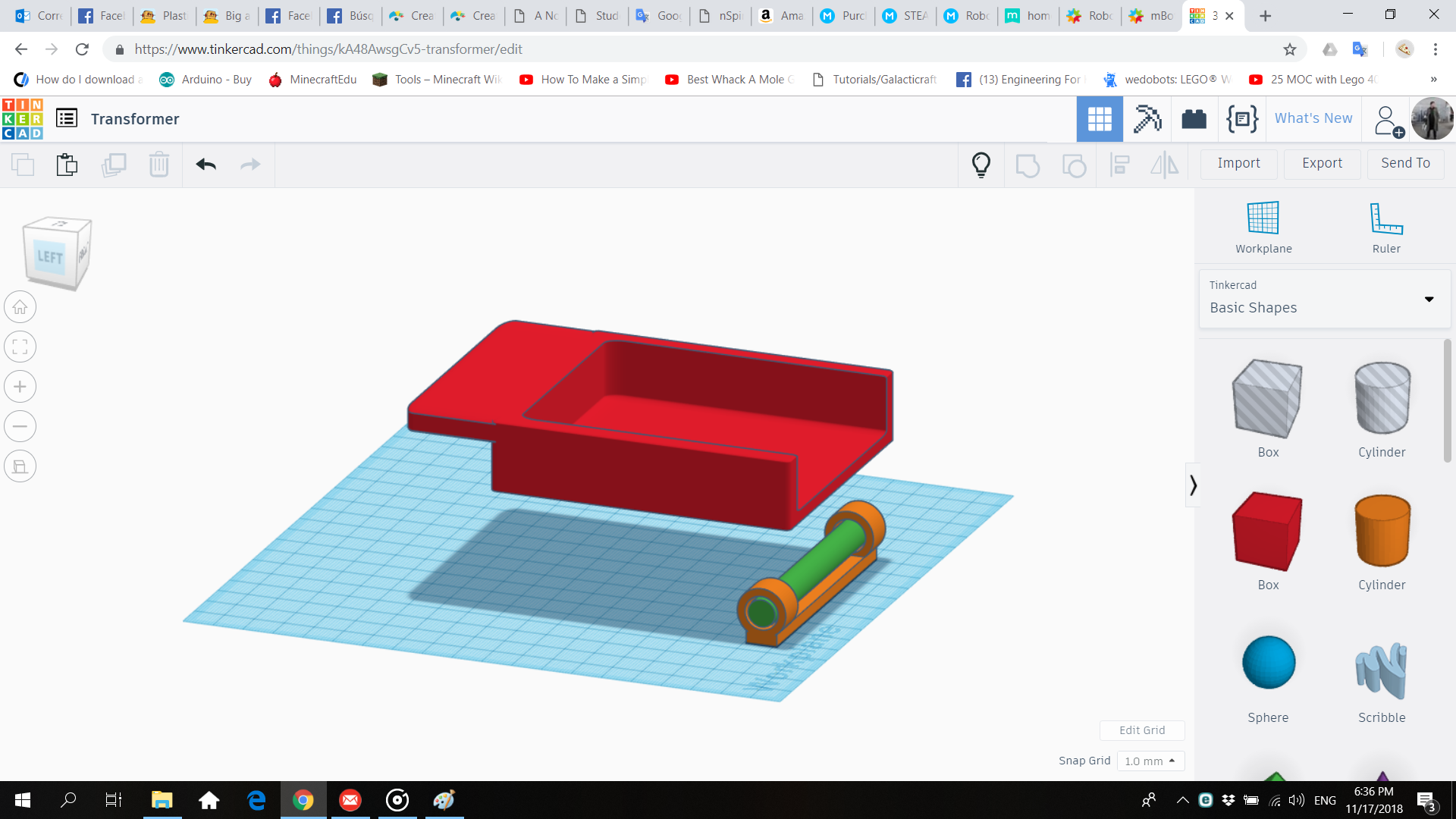Open the Bricks mode icon
Screen dimensions: 1456x819
(1194, 119)
